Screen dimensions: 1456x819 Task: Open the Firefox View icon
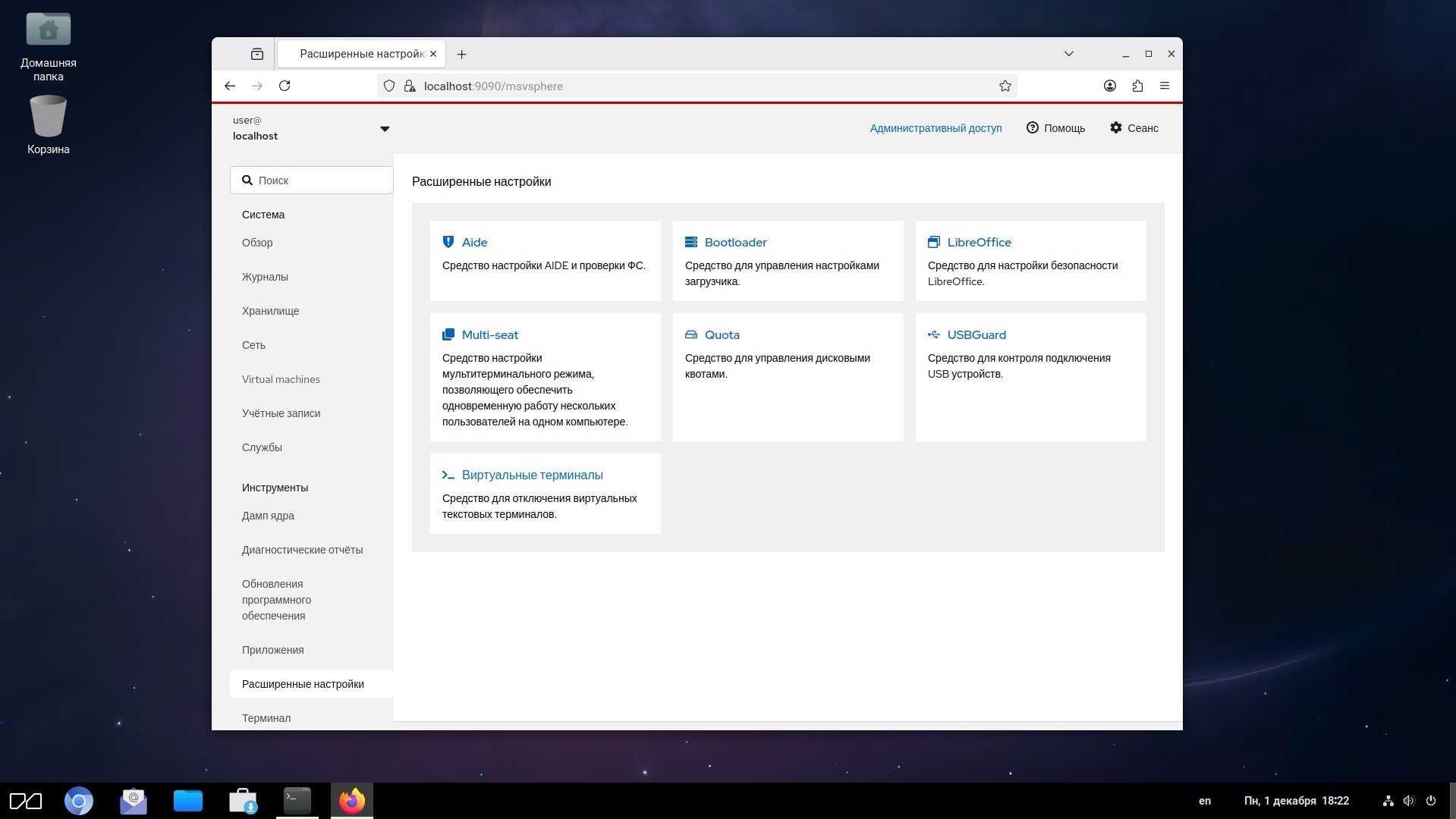[x=257, y=54]
